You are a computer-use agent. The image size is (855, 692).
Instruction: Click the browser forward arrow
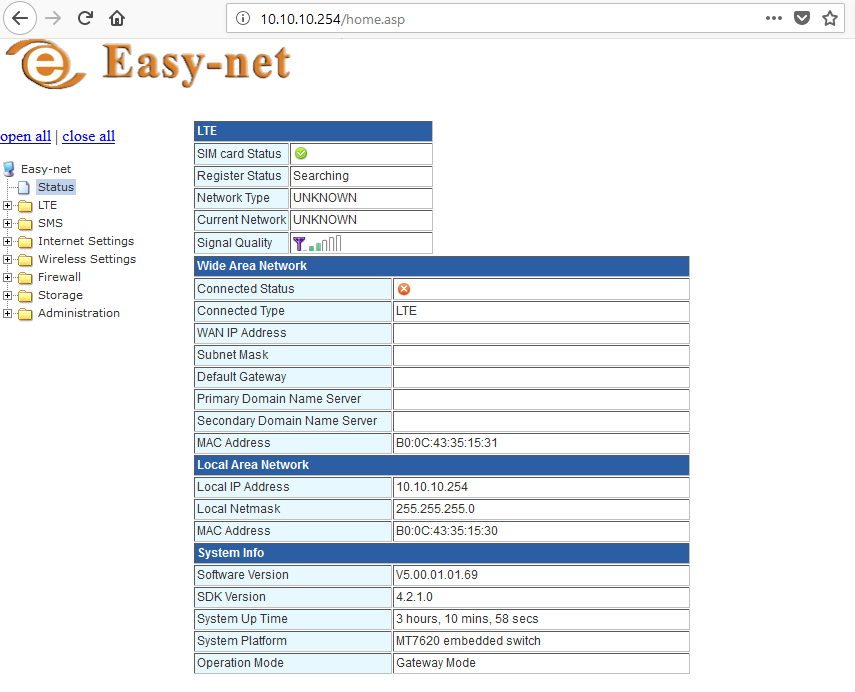click(x=53, y=18)
